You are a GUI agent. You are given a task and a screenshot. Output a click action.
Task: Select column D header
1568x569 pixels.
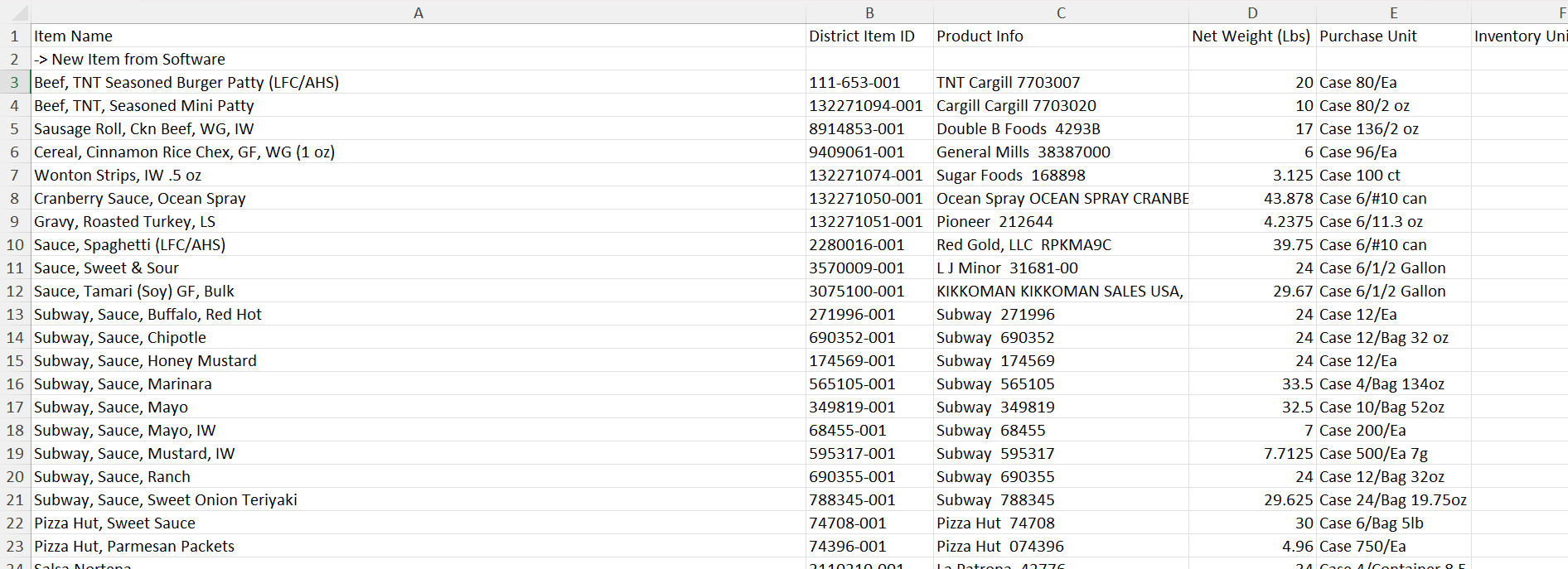pyautogui.click(x=1252, y=12)
